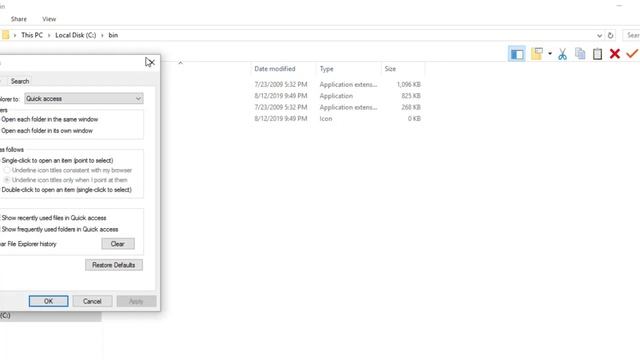Click the clipboard Paste icon
The image size is (640, 360).
coord(597,54)
